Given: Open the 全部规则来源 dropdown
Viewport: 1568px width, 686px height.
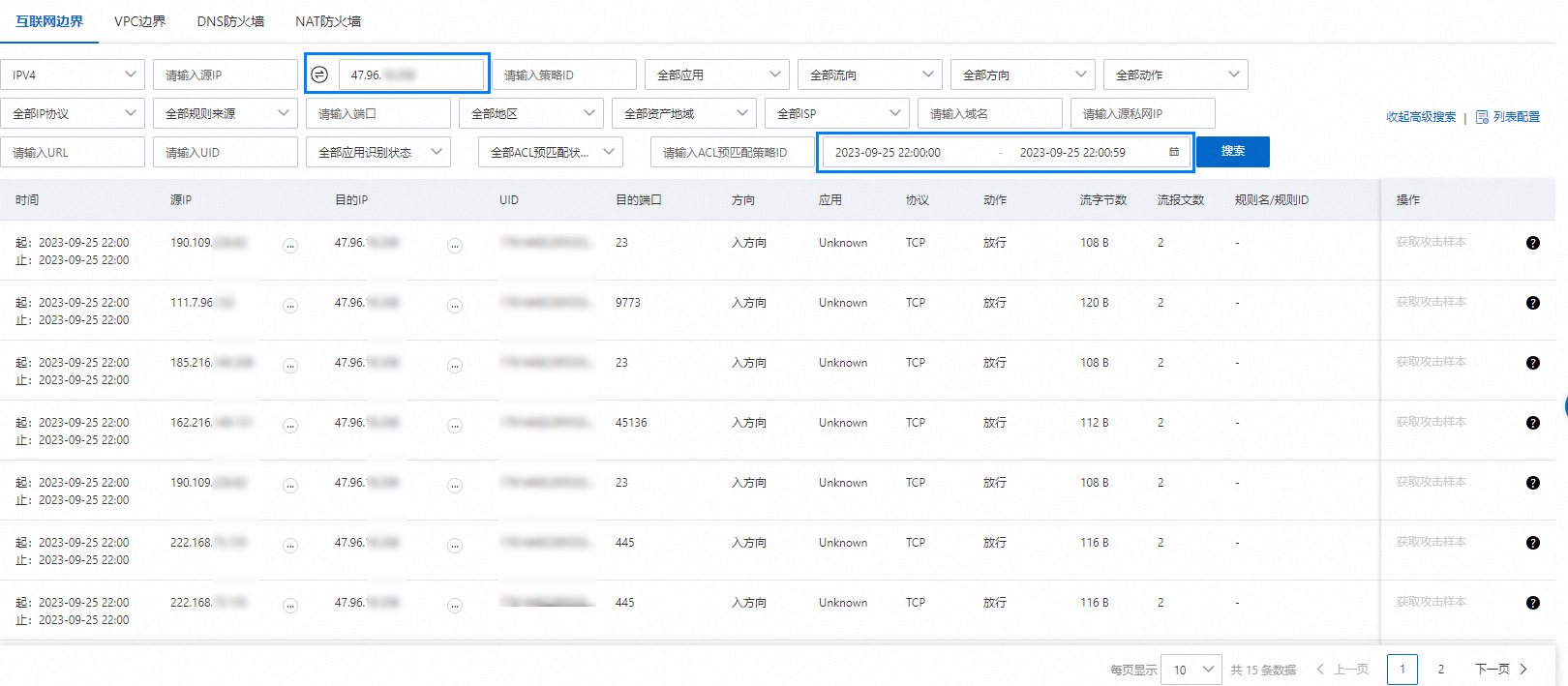Looking at the screenshot, I should (x=226, y=113).
